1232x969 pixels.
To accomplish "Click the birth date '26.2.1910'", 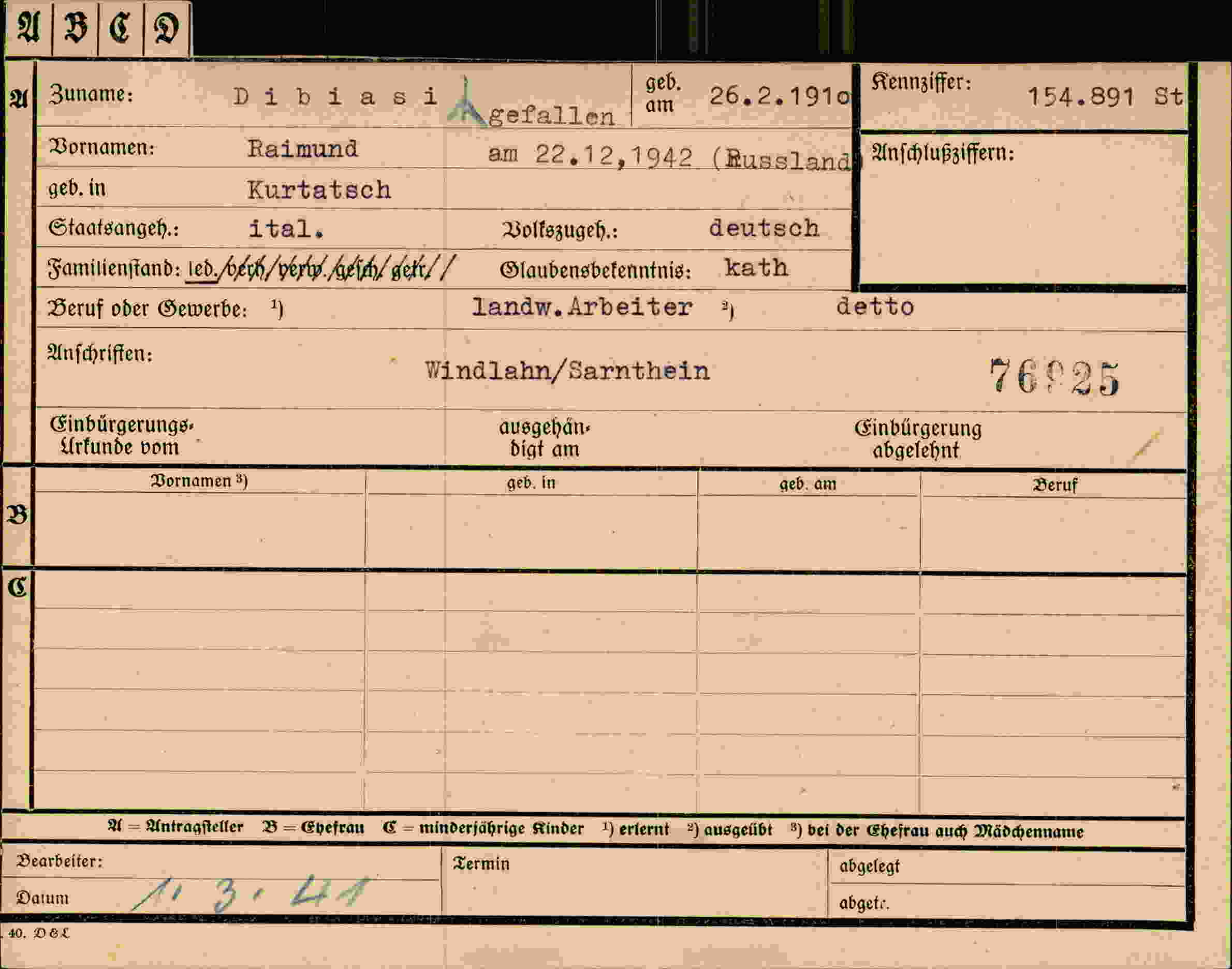I will [780, 96].
